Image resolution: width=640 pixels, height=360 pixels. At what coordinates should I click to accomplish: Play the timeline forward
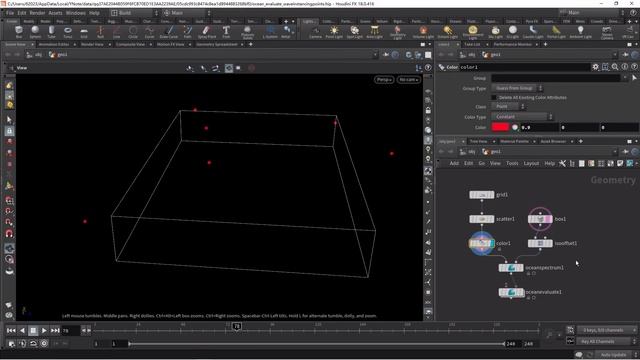(44, 330)
